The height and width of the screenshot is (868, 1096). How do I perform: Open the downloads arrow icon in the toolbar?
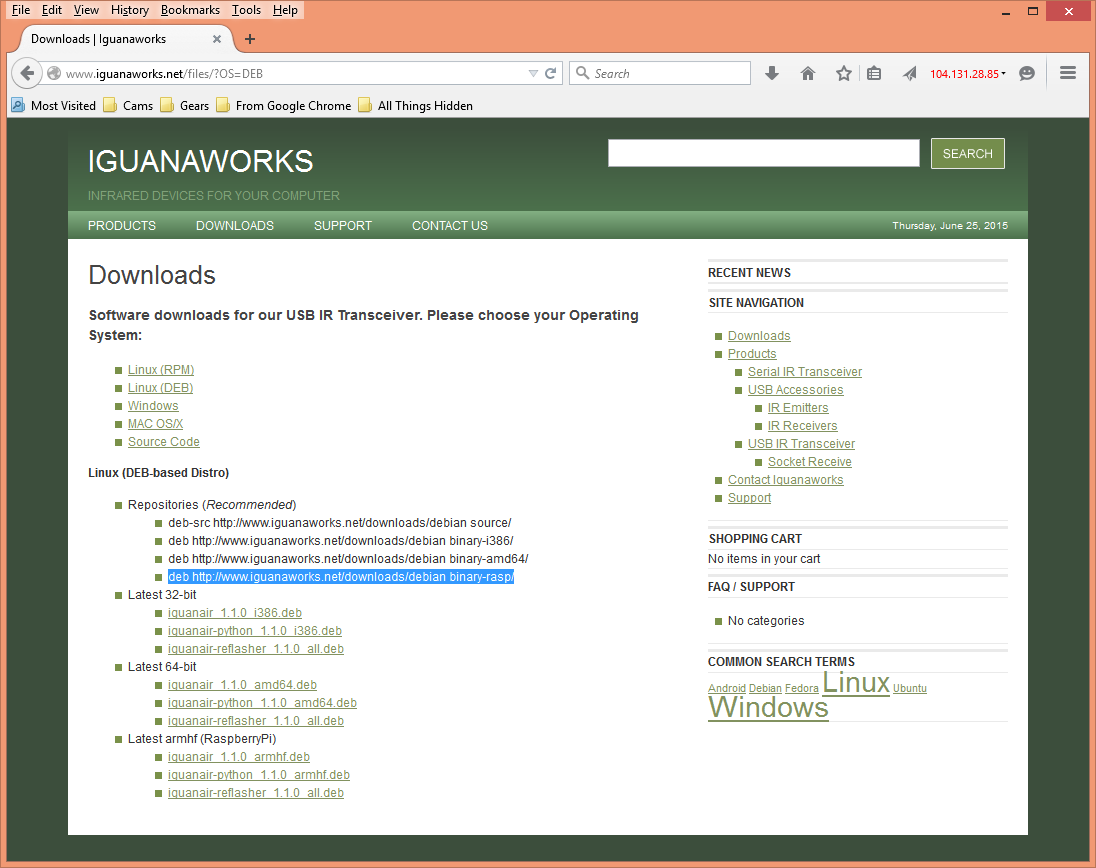[772, 73]
